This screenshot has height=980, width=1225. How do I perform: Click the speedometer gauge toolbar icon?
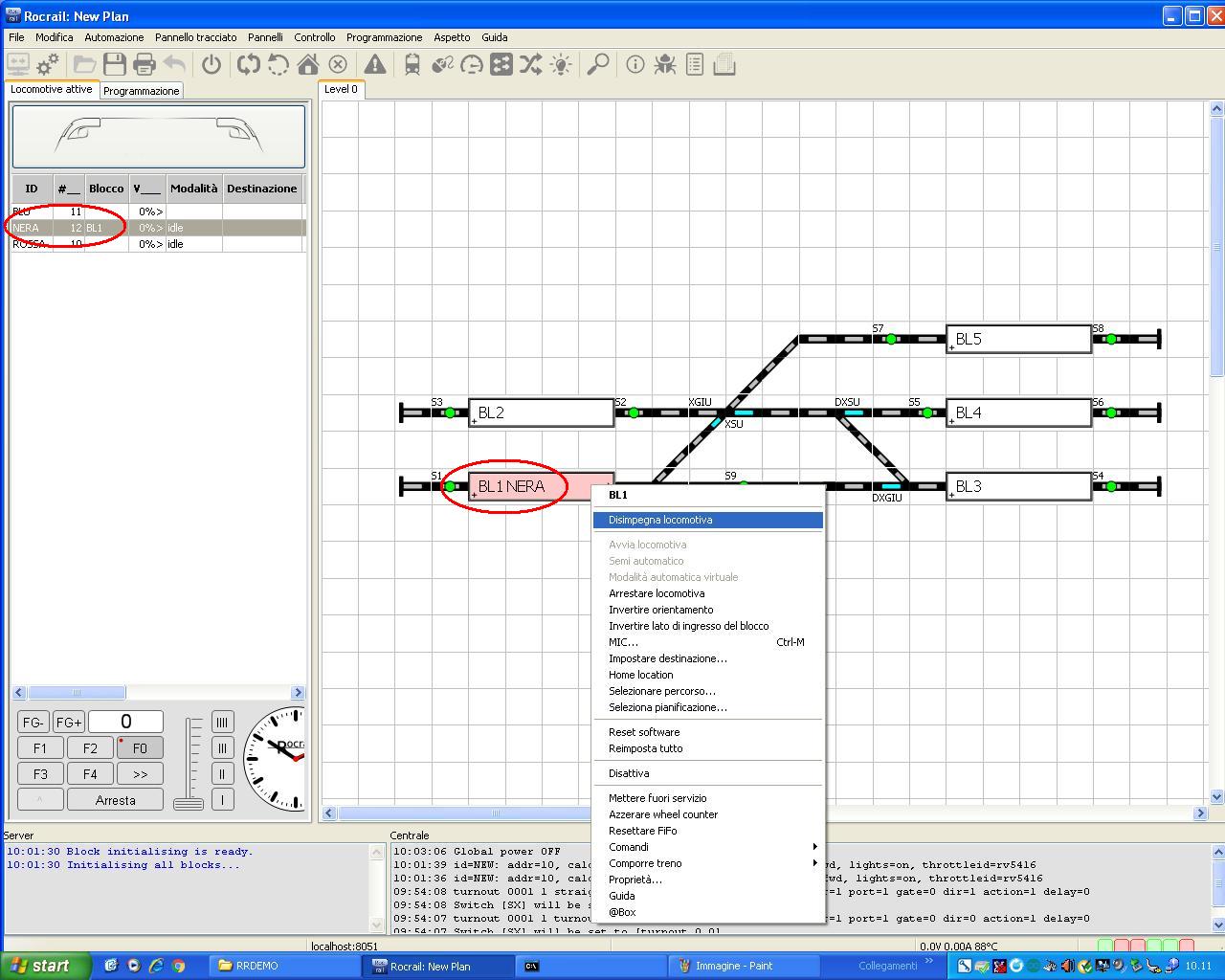click(472, 64)
